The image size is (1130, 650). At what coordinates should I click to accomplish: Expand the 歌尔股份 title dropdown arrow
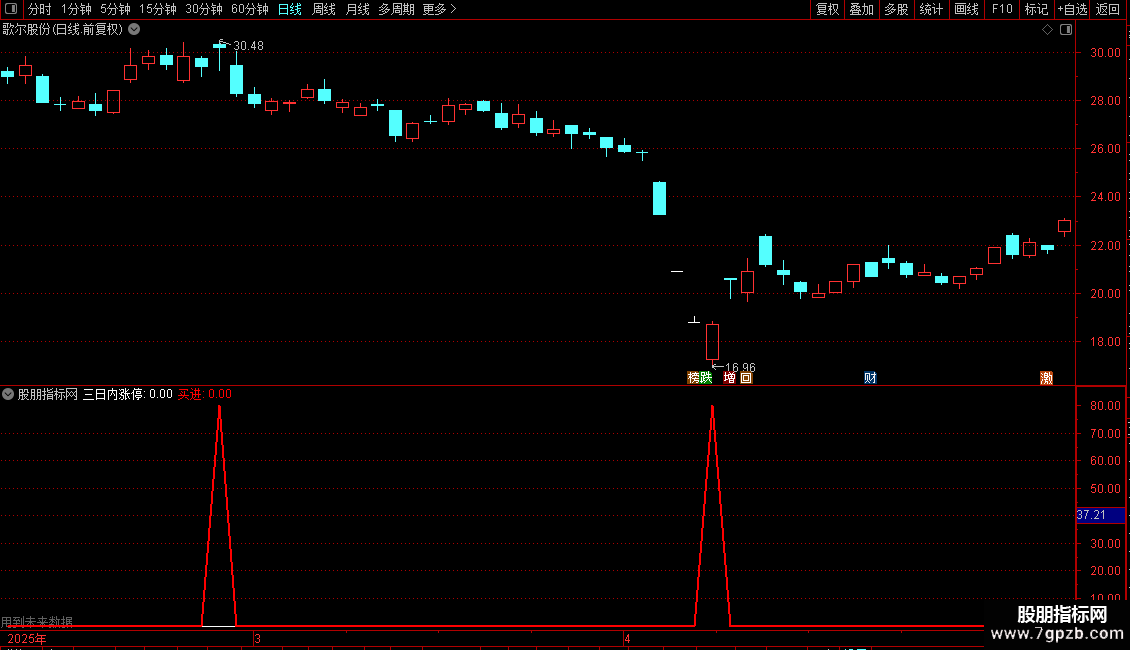coord(134,29)
